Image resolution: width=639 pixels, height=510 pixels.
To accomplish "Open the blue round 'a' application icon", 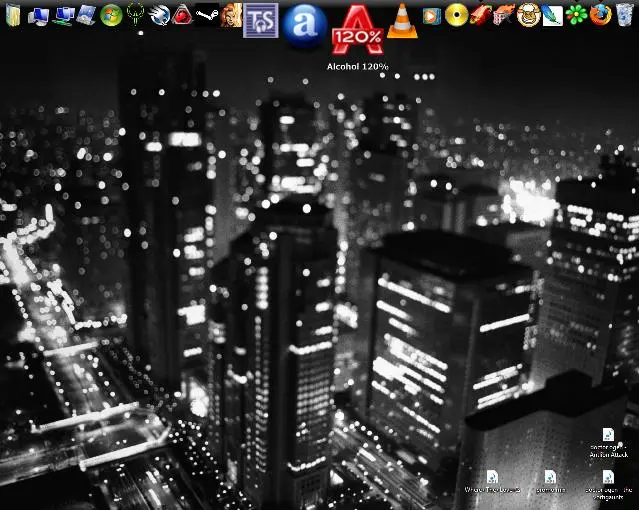I will click(301, 23).
